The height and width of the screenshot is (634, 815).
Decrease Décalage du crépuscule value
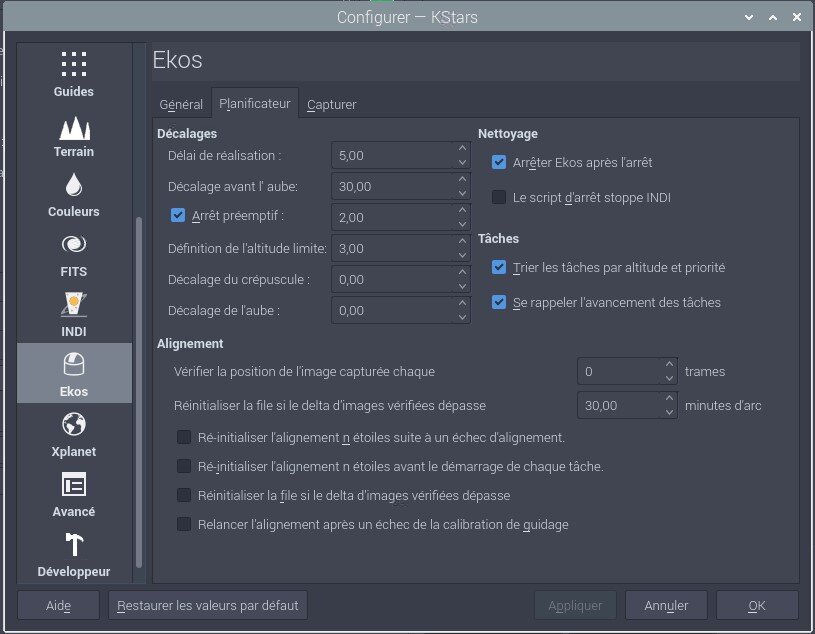pos(462,286)
